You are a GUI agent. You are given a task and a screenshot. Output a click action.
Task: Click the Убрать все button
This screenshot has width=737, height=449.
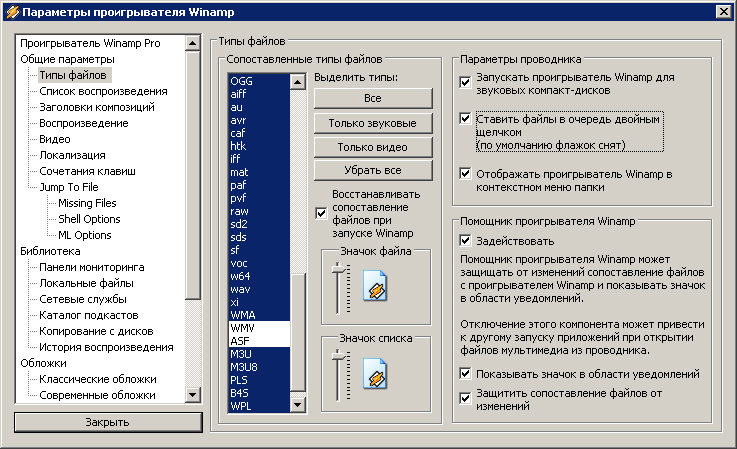372,170
